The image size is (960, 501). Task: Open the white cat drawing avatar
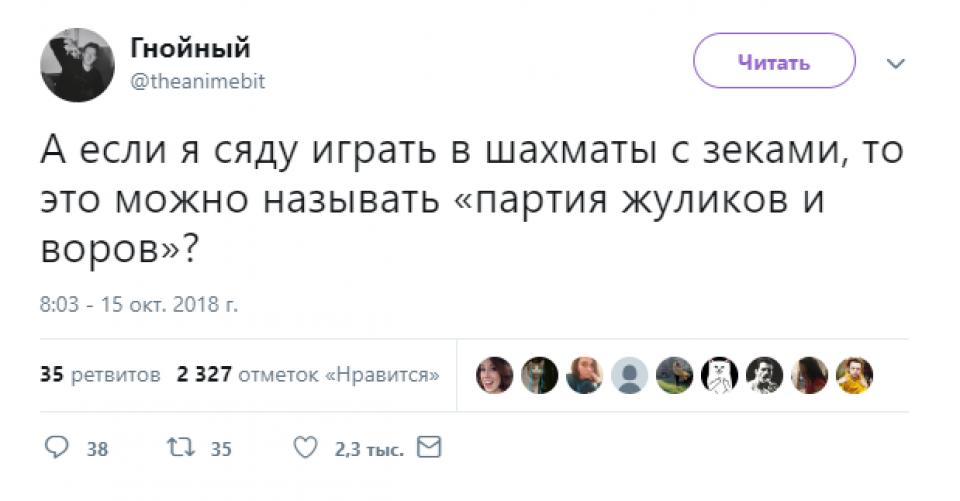[719, 375]
